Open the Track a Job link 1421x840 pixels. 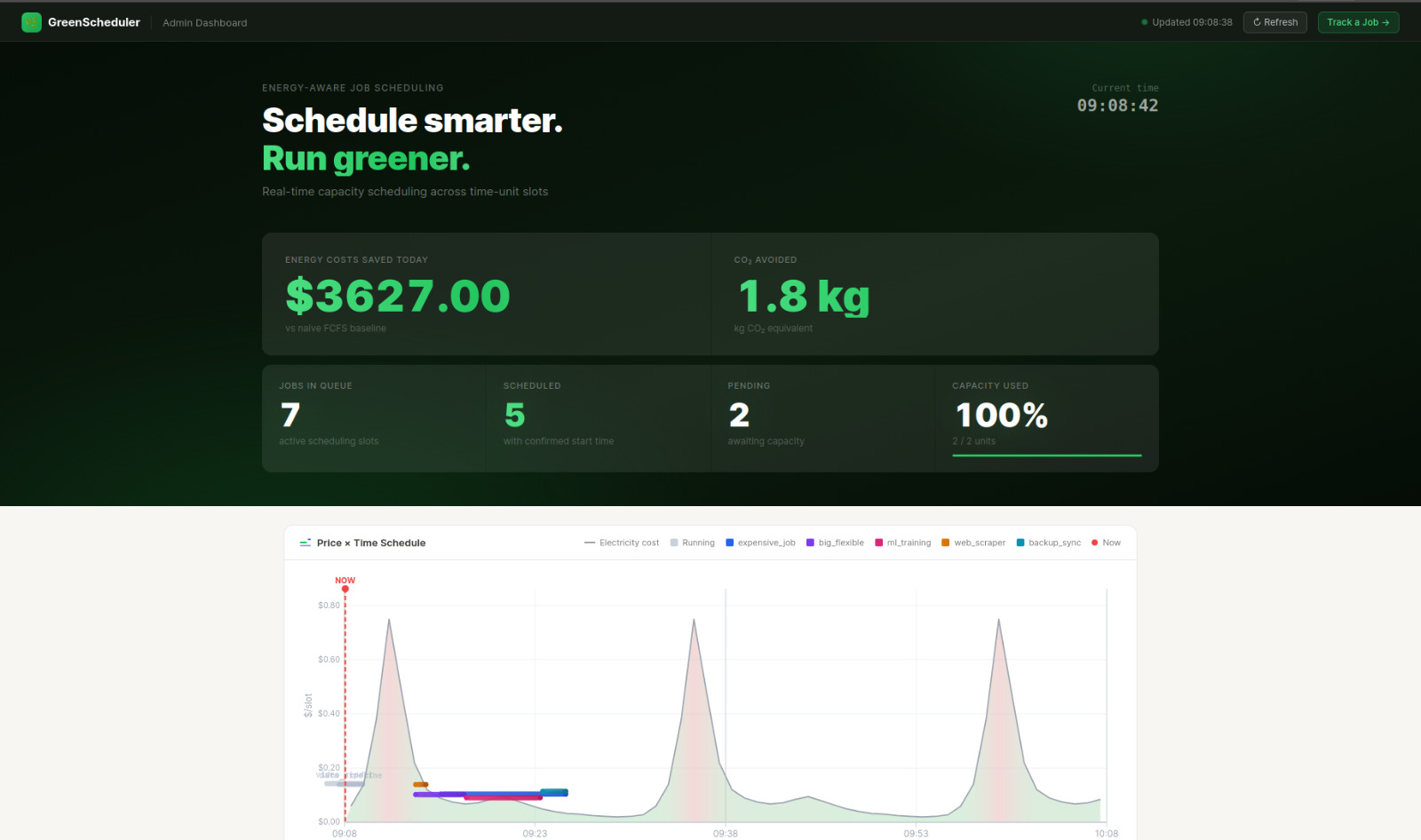click(1358, 22)
